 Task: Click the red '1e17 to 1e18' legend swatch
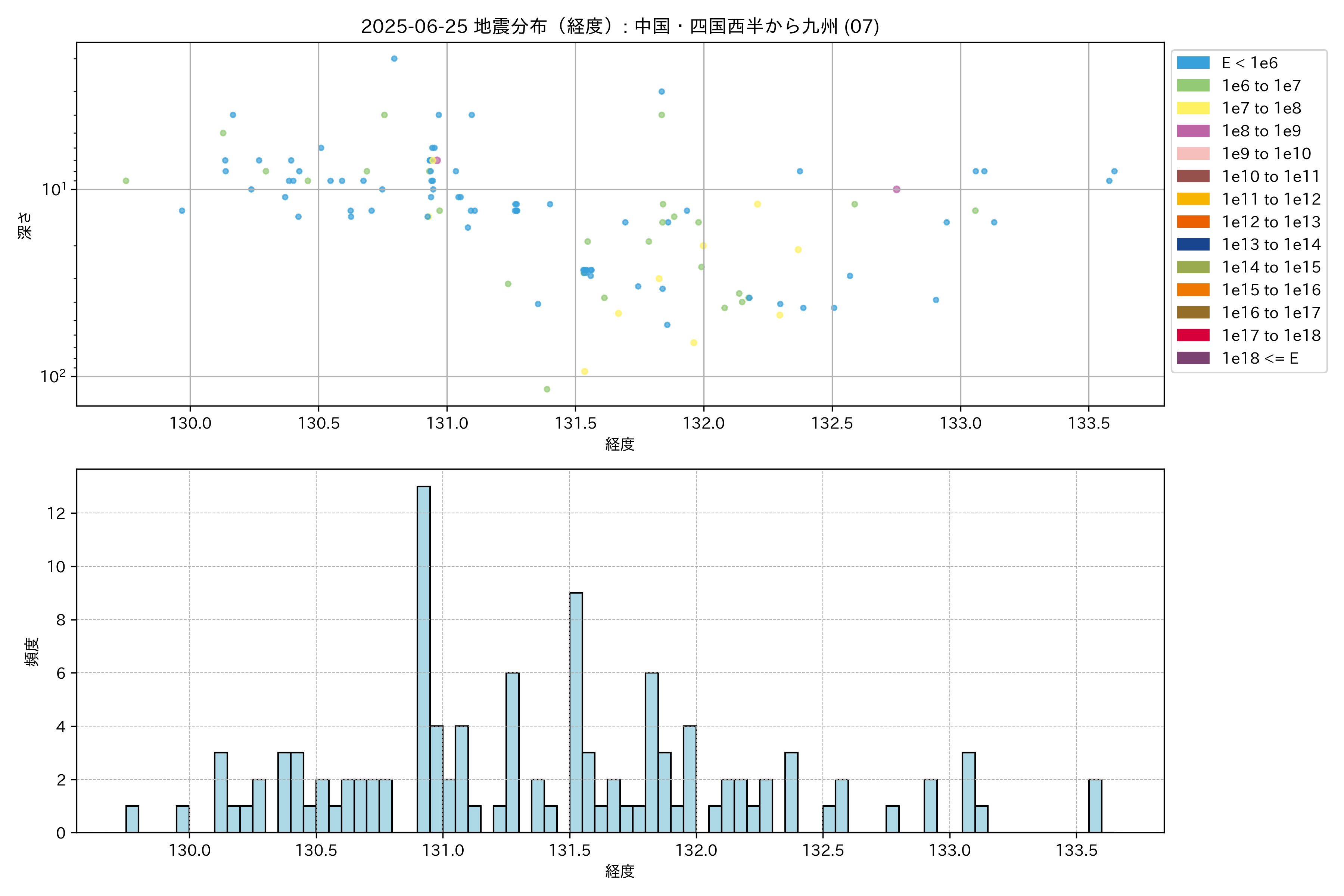1192,335
